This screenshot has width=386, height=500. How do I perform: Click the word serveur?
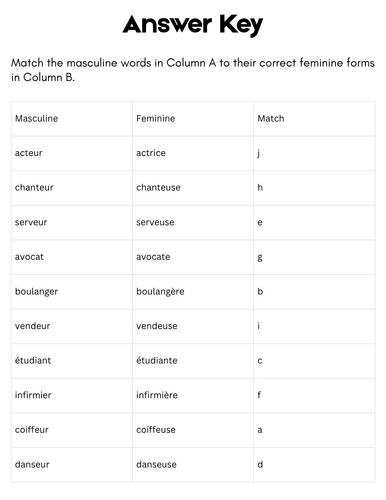[x=31, y=222]
